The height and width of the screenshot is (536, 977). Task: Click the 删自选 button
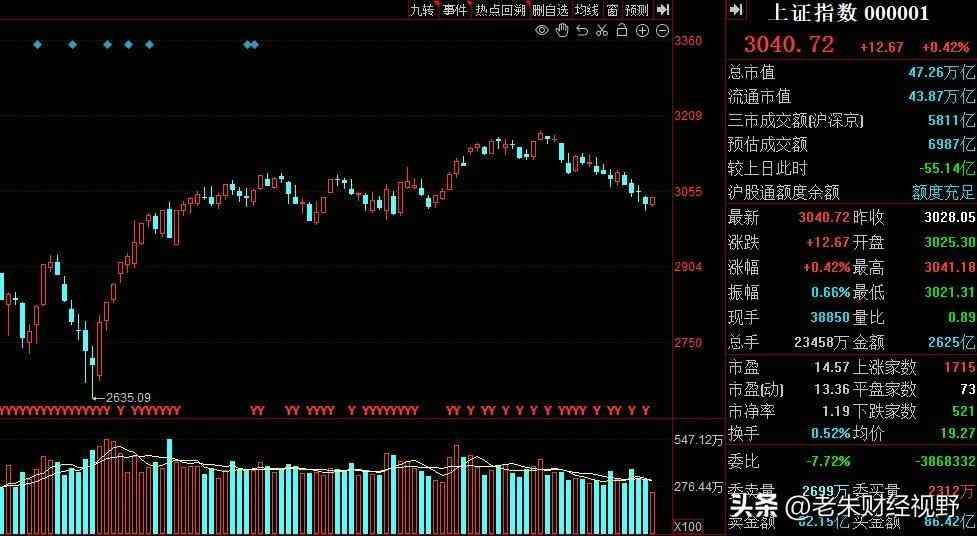550,10
